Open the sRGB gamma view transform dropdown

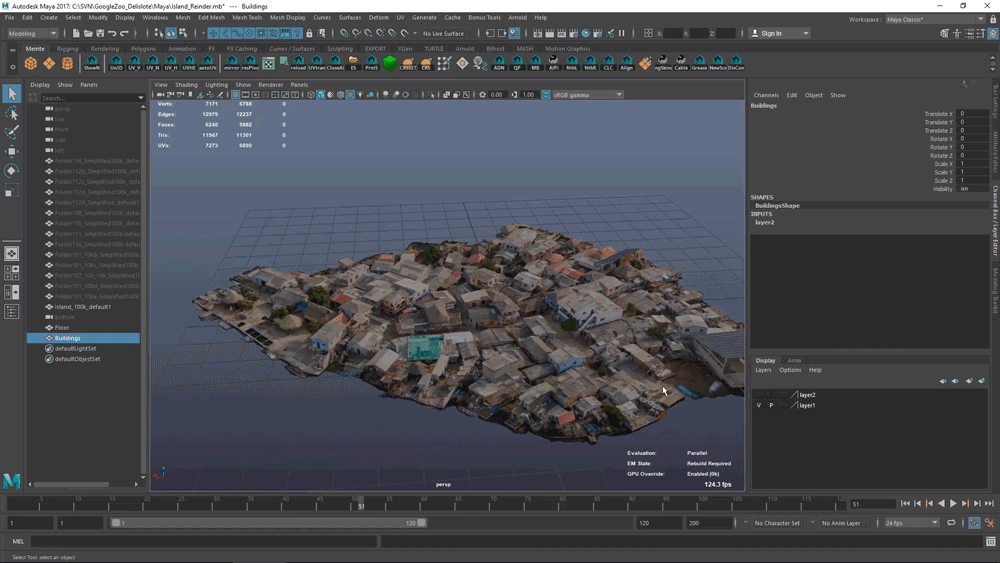tap(587, 94)
